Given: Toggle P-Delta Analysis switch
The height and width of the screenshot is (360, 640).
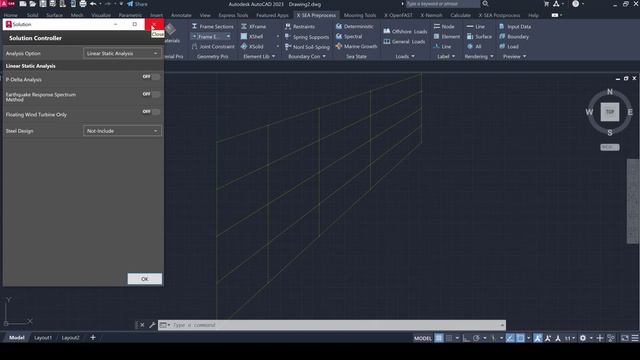Looking at the screenshot, I should [151, 77].
